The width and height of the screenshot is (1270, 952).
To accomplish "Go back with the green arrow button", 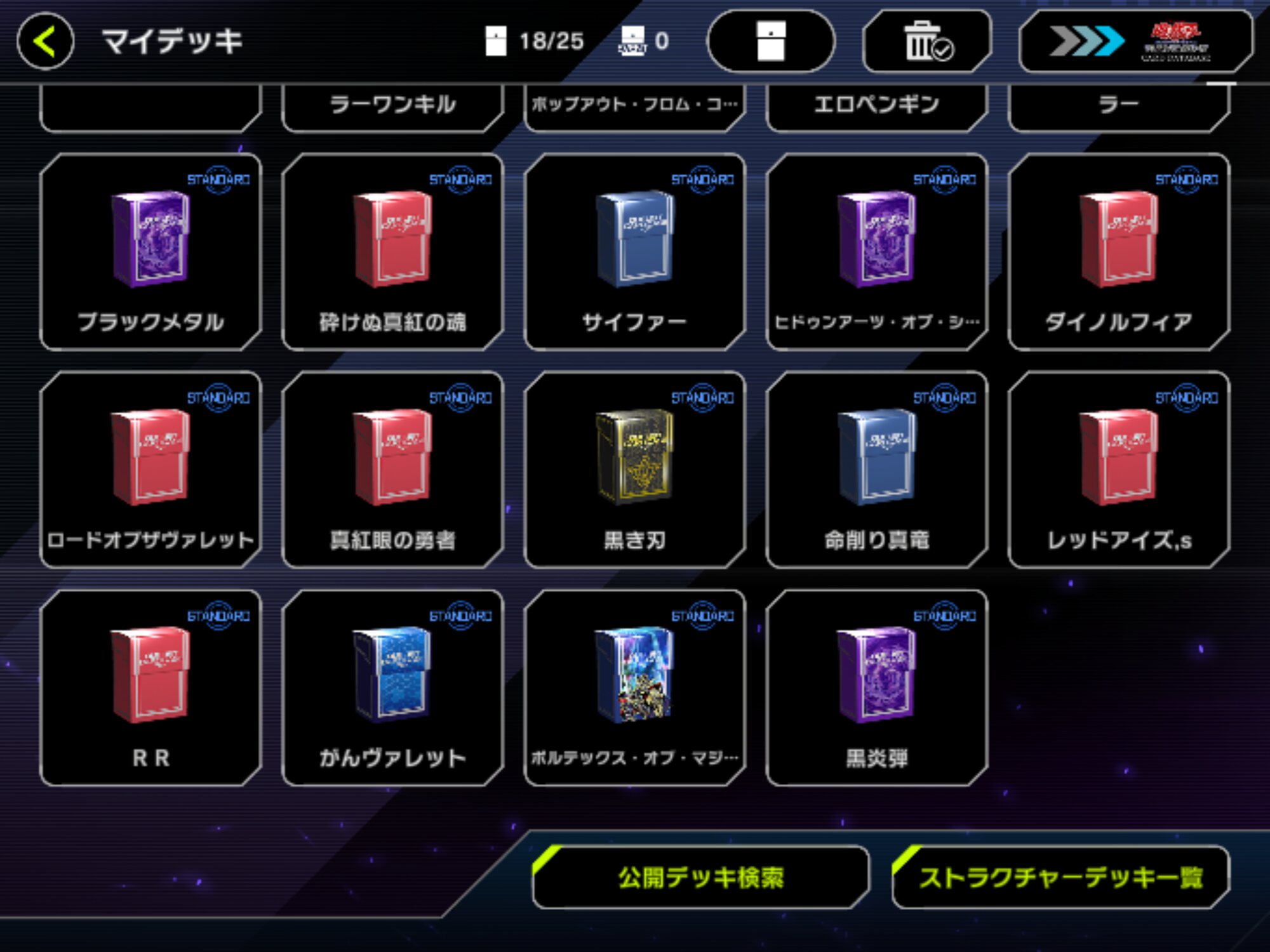I will pos(45,41).
